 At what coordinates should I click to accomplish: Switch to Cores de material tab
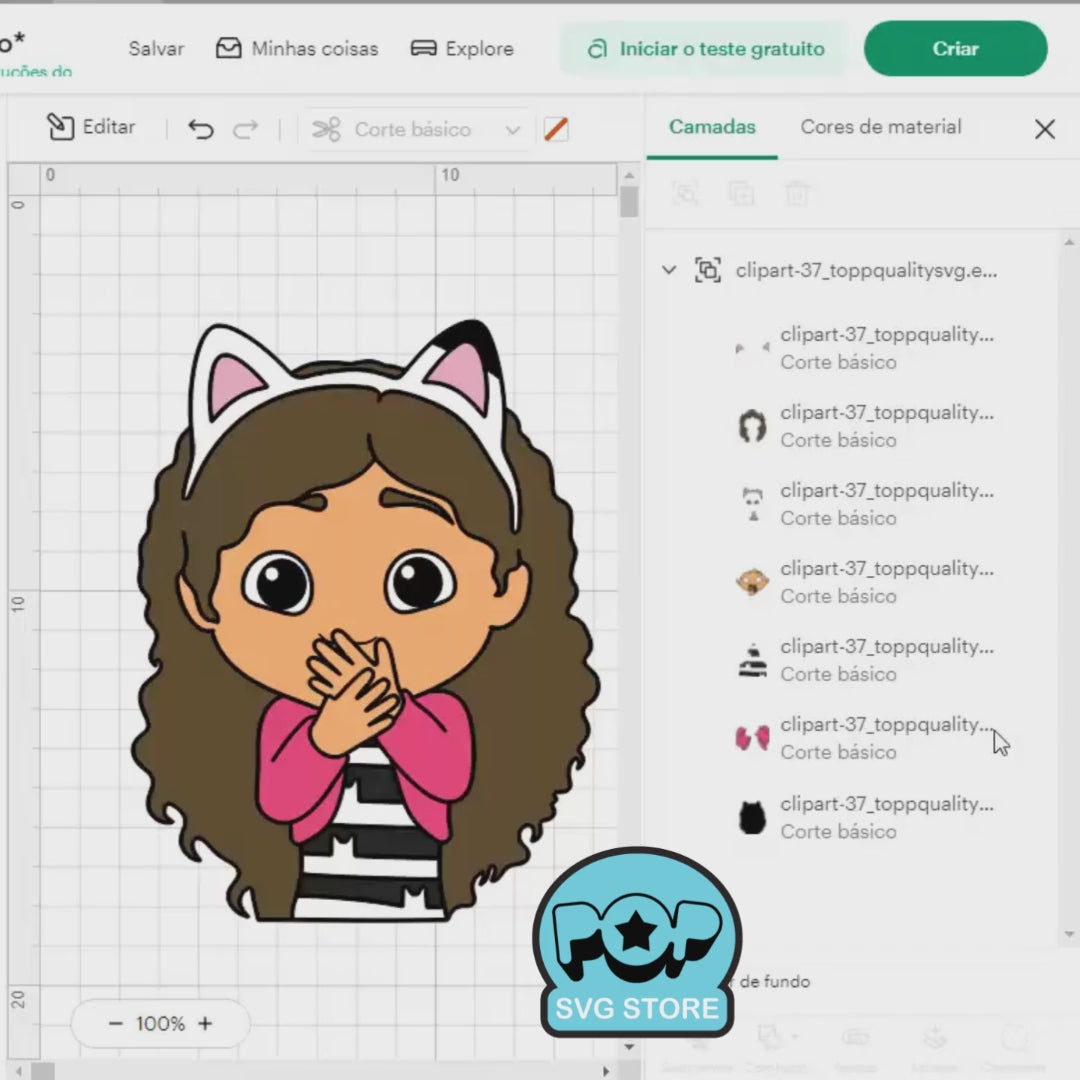[881, 127]
